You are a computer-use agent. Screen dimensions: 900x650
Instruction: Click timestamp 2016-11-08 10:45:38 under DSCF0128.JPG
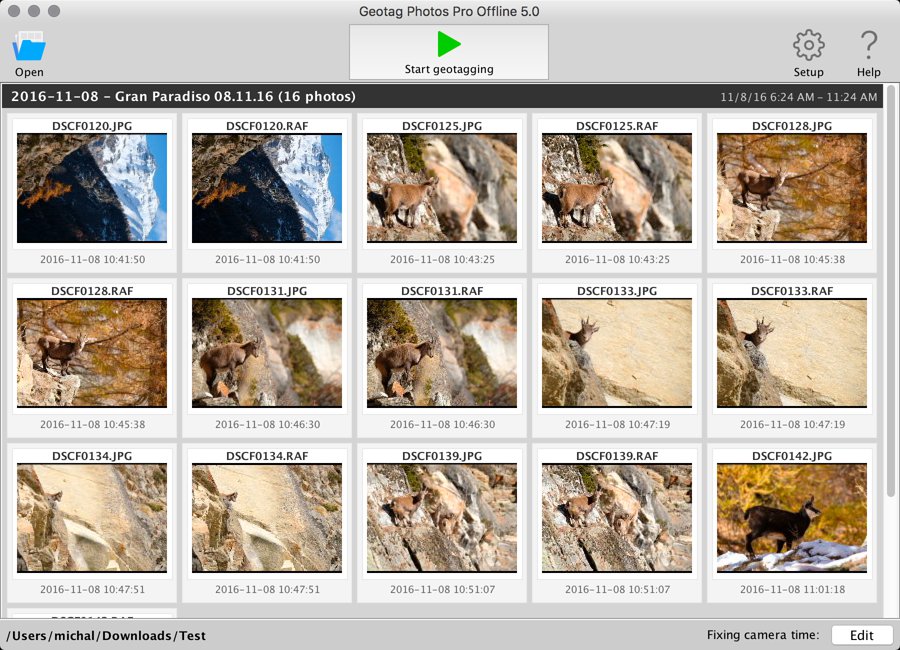tap(792, 259)
